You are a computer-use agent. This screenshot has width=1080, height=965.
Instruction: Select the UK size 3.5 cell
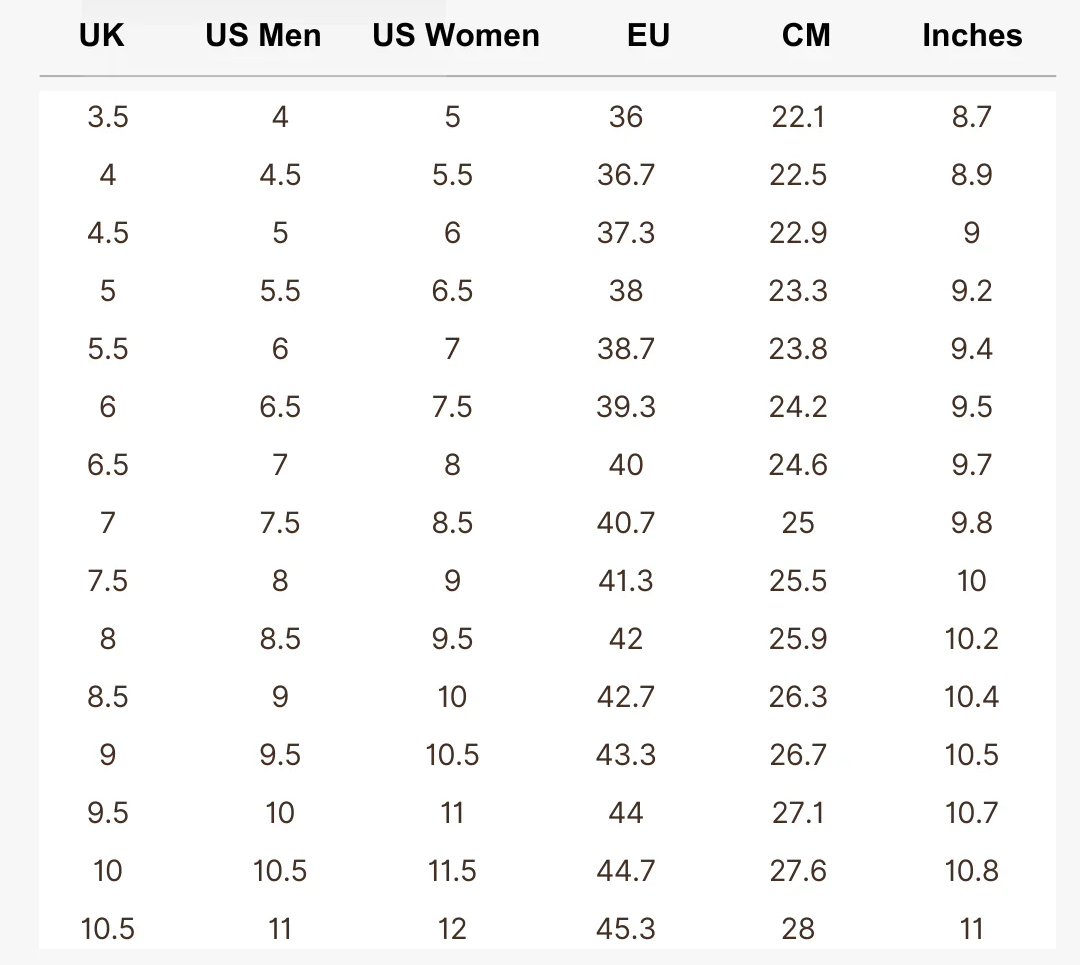(x=108, y=117)
